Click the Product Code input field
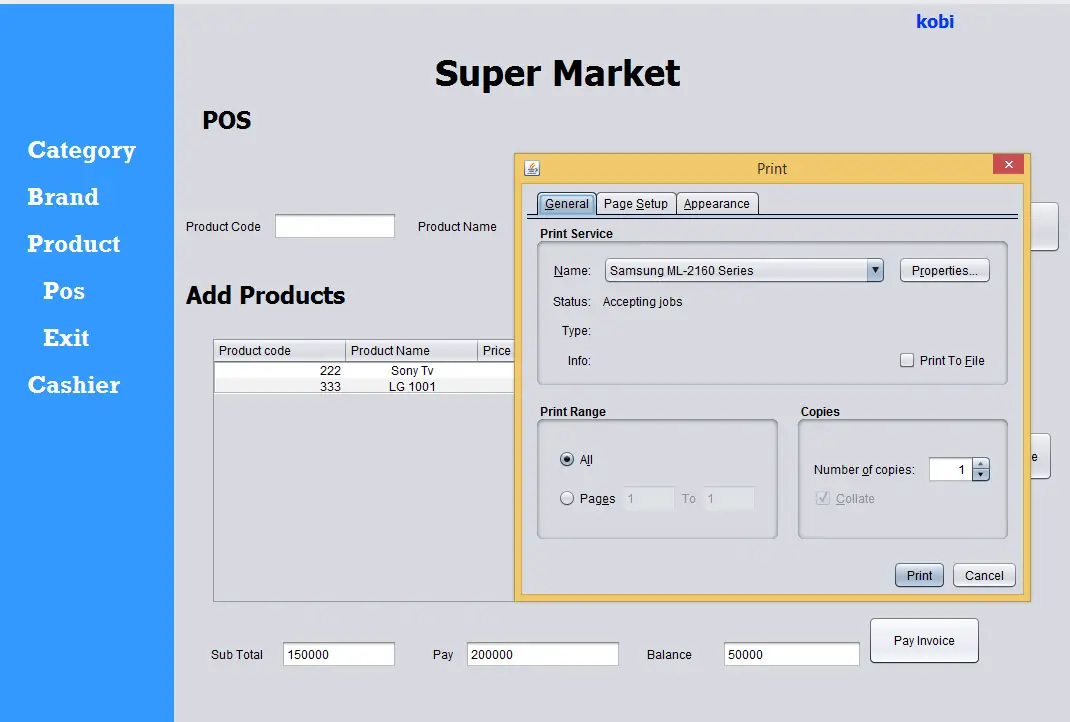The image size is (1070, 722). [335, 227]
